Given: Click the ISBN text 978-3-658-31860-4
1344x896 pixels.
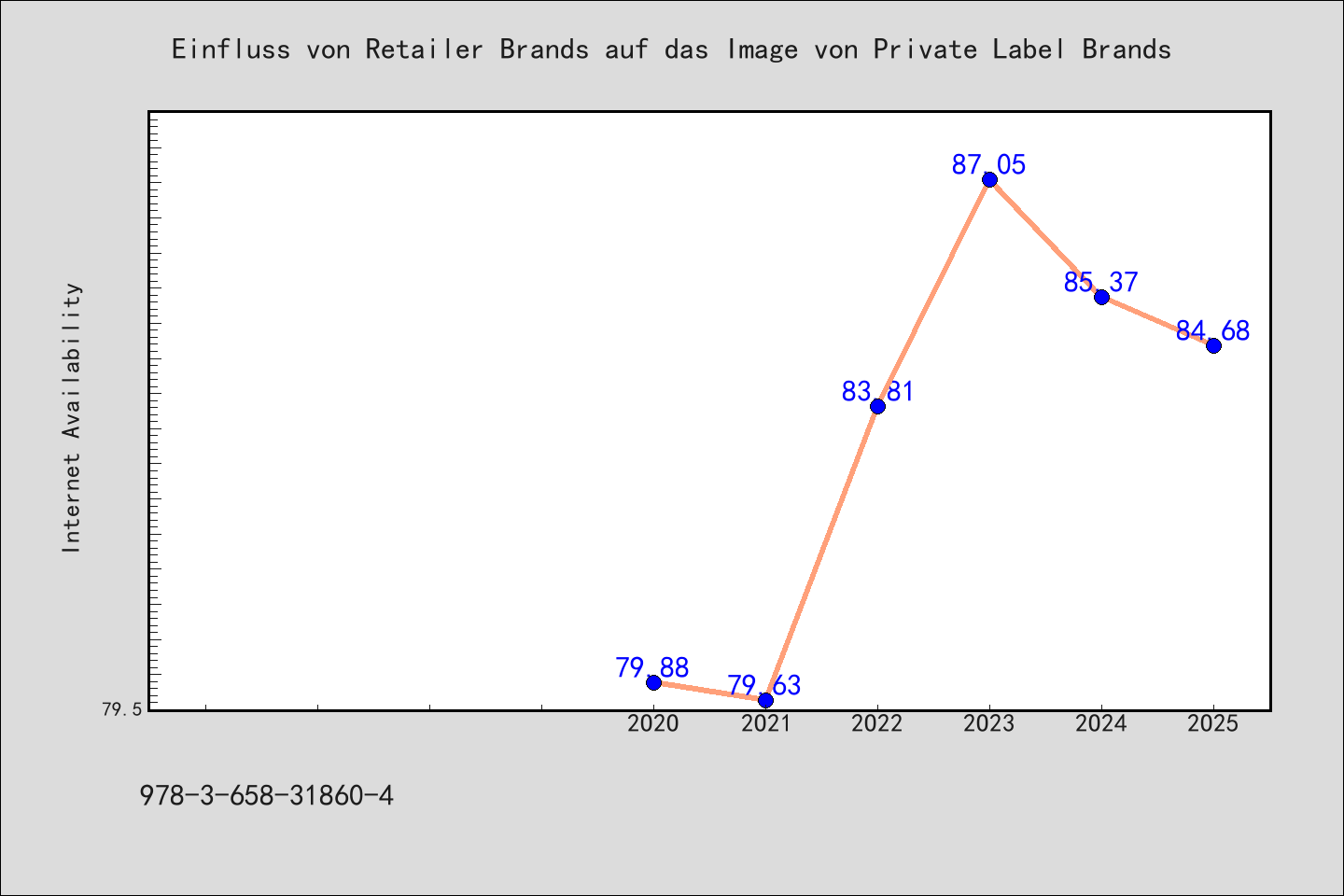Looking at the screenshot, I should 267,795.
